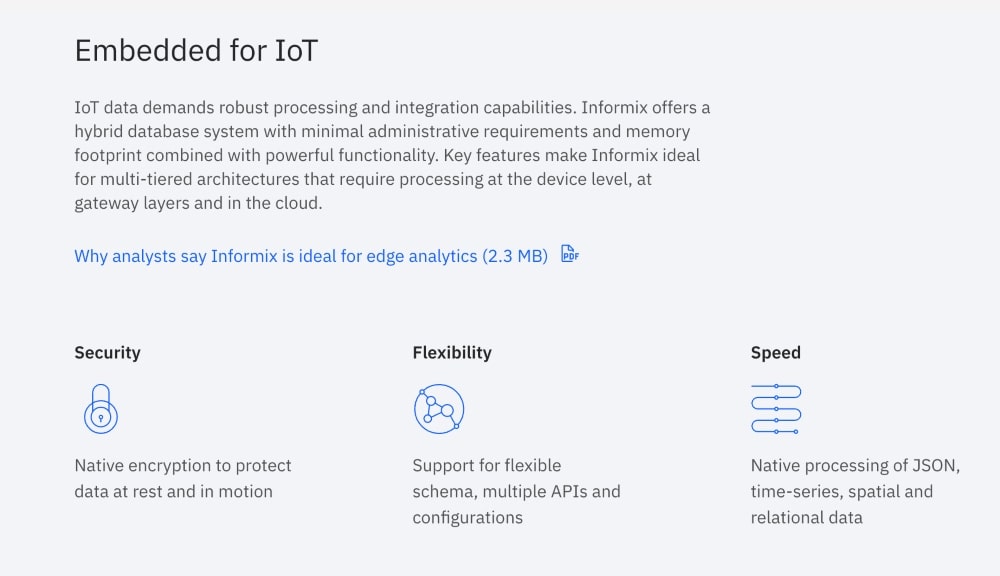
Task: Select the 'Flexibility' column heading
Action: coord(452,352)
